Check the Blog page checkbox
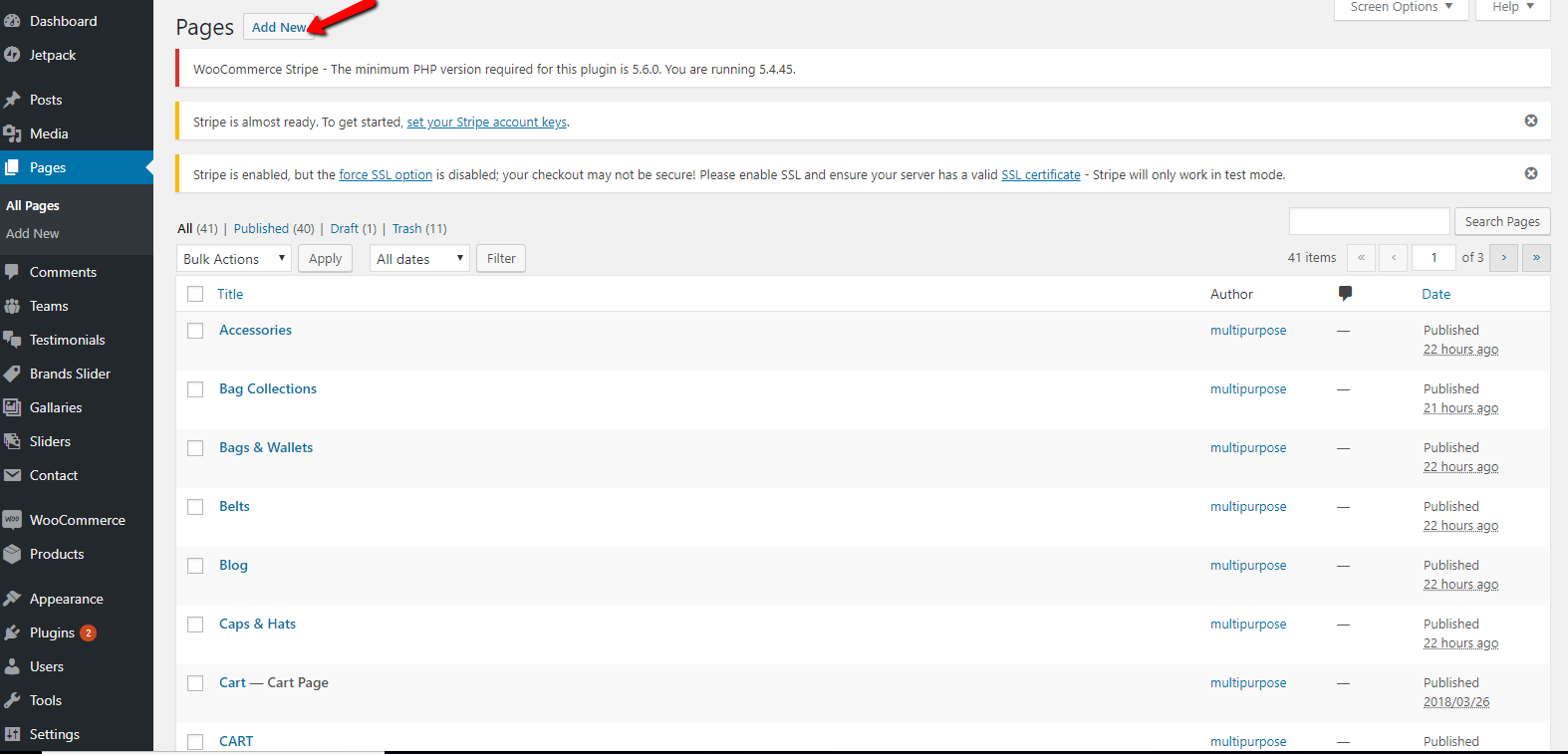 click(195, 566)
